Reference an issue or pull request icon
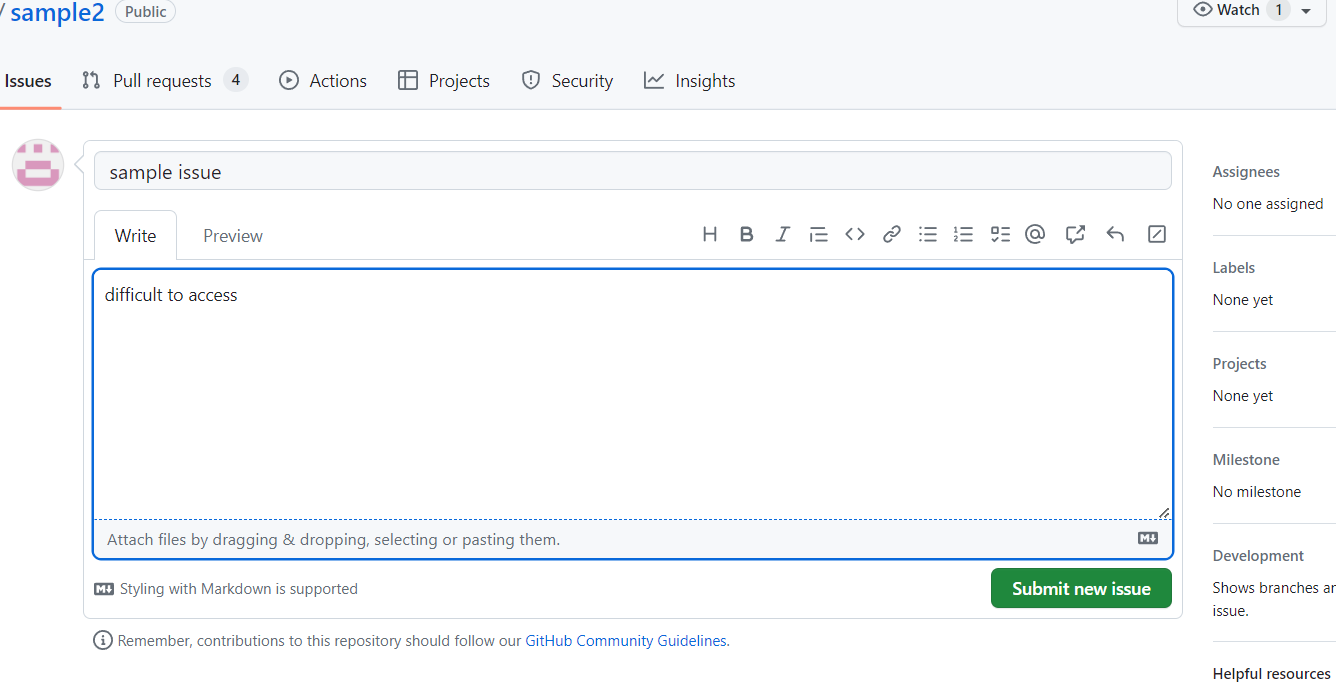1336x689 pixels. [1075, 234]
